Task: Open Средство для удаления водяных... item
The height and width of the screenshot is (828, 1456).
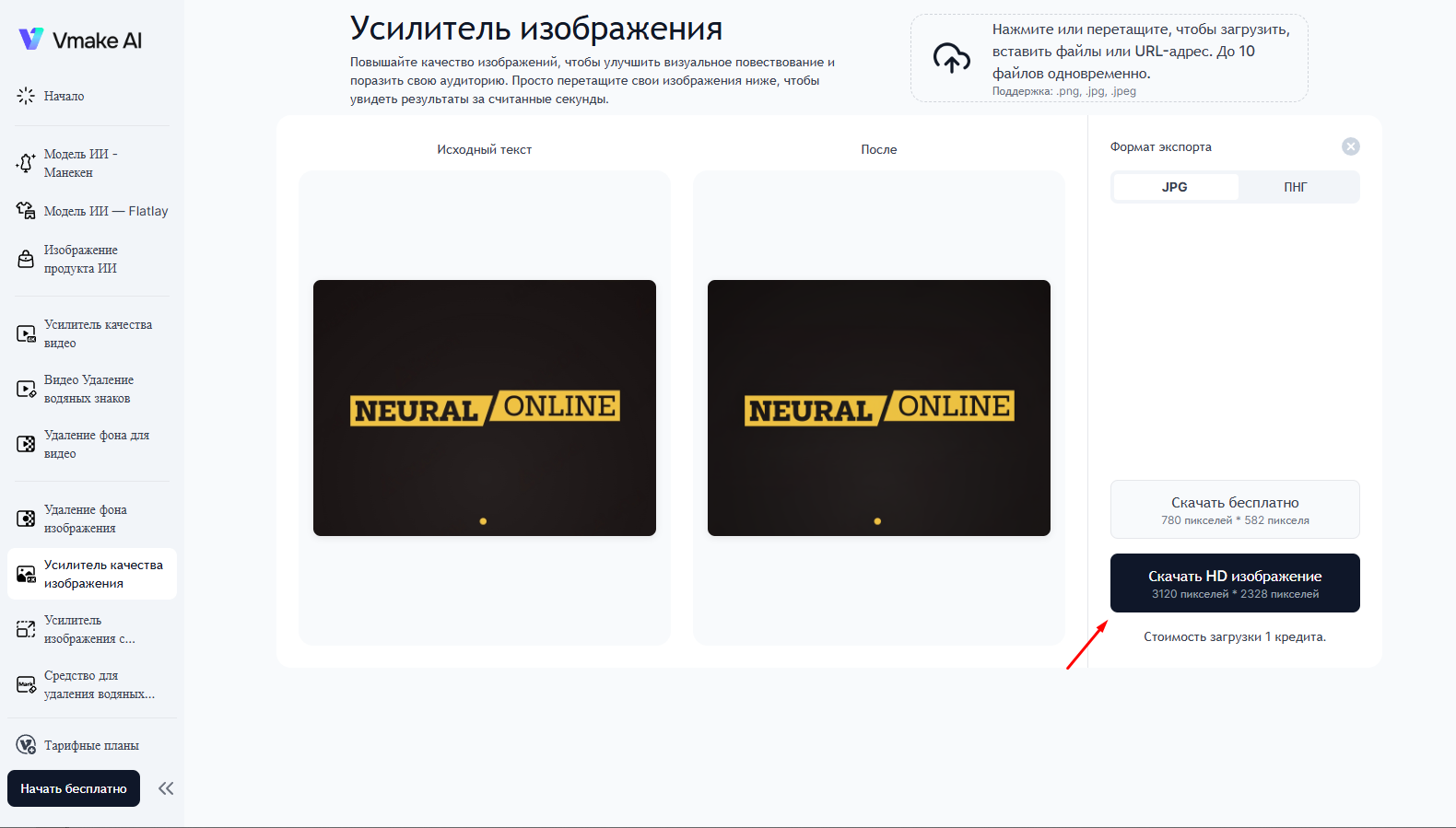Action: pyautogui.click(x=92, y=684)
